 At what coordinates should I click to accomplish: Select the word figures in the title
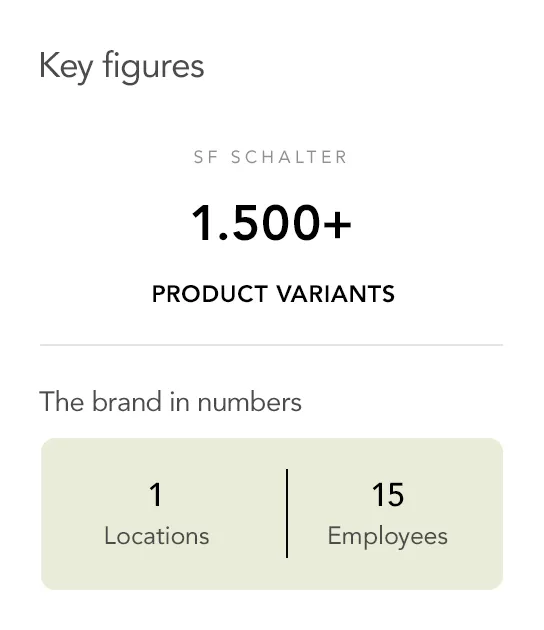tap(153, 67)
